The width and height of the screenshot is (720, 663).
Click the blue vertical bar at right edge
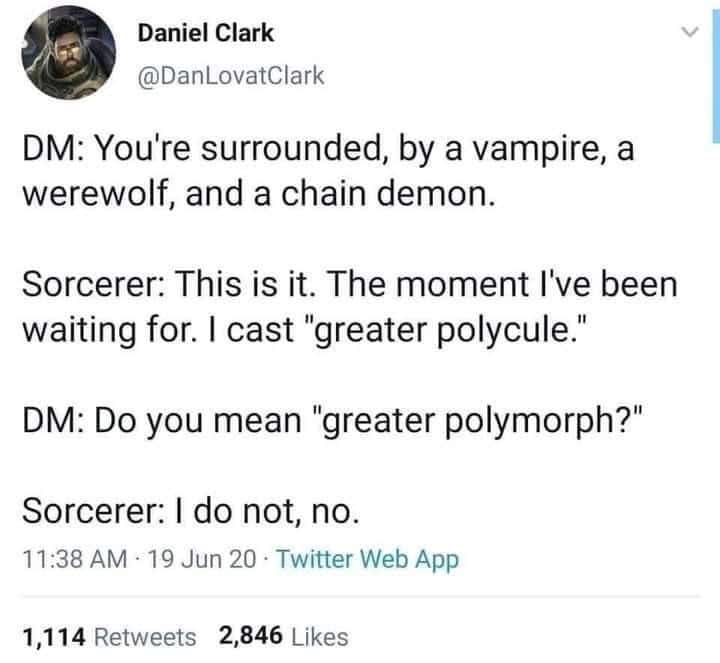tap(716, 77)
